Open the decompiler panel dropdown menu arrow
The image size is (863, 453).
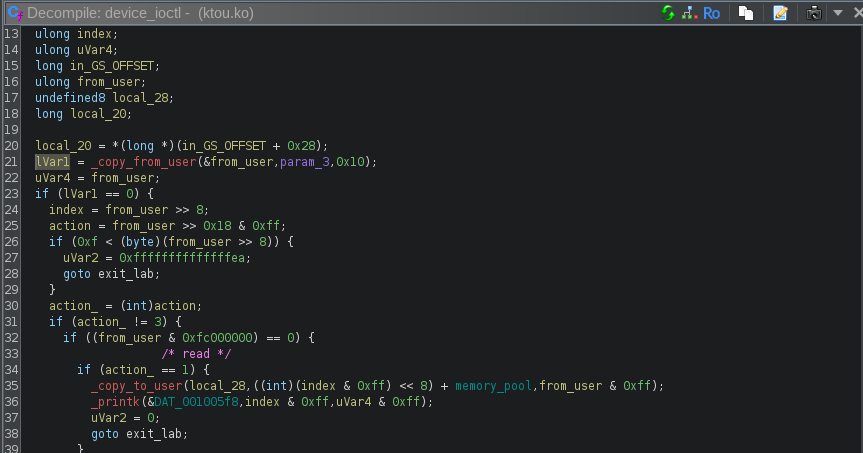[x=836, y=13]
